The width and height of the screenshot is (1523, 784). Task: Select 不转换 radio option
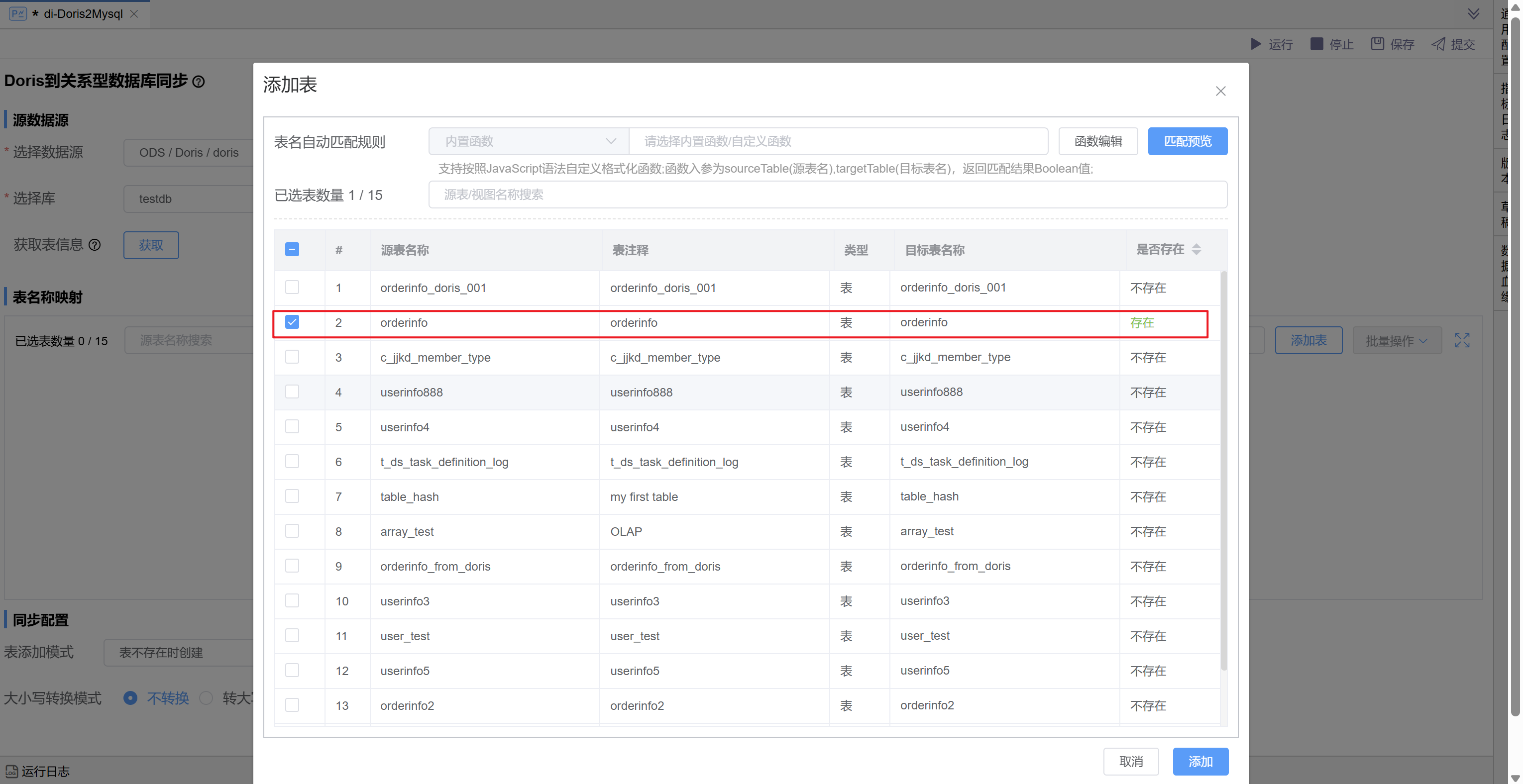(131, 698)
